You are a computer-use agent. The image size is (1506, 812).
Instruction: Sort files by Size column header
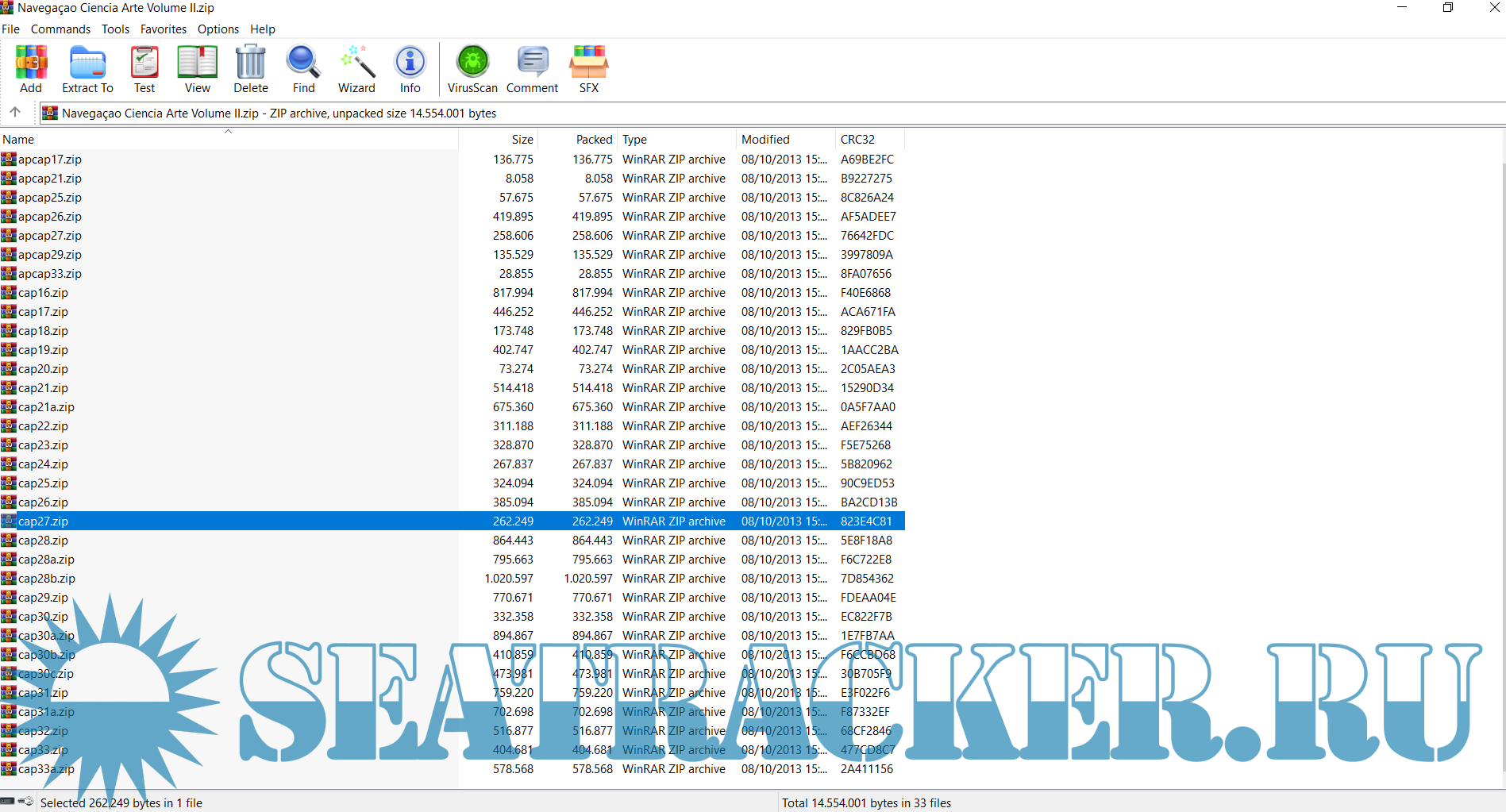pos(522,139)
